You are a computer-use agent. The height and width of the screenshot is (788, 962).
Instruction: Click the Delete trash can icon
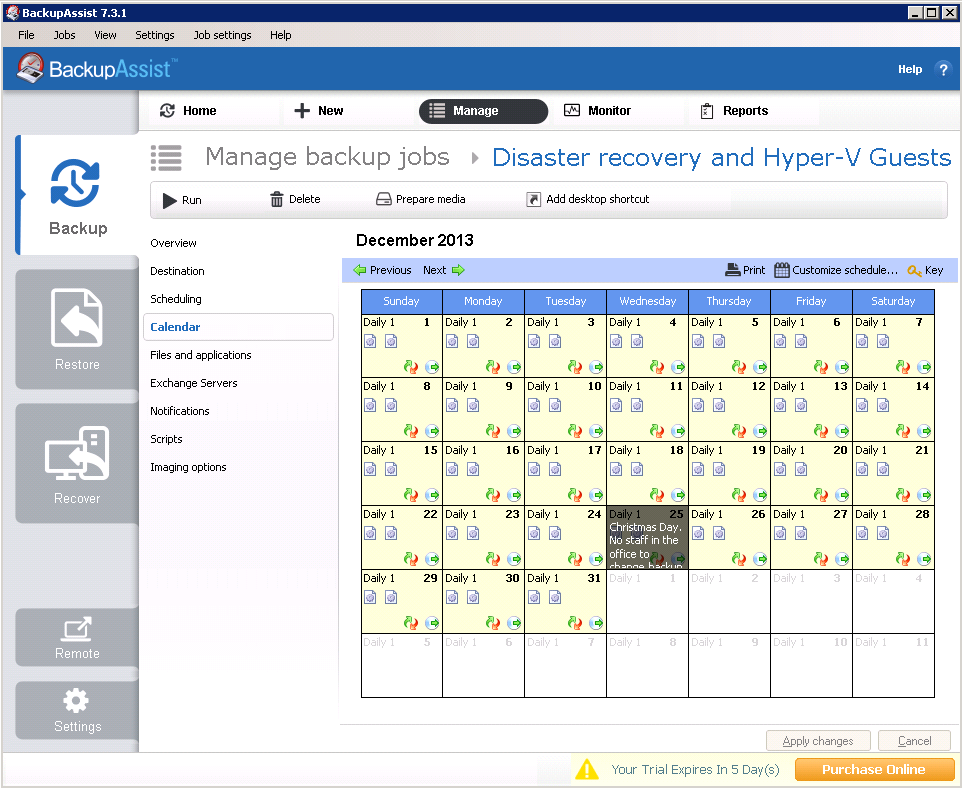click(277, 199)
